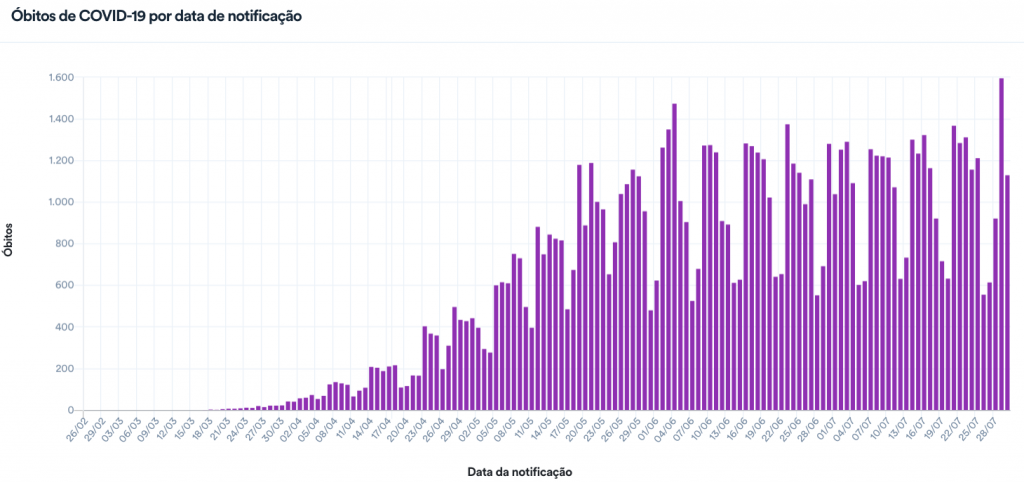Viewport: 1024px width, 483px height.
Task: Click the '17/05' x-axis date label
Action: [561, 430]
